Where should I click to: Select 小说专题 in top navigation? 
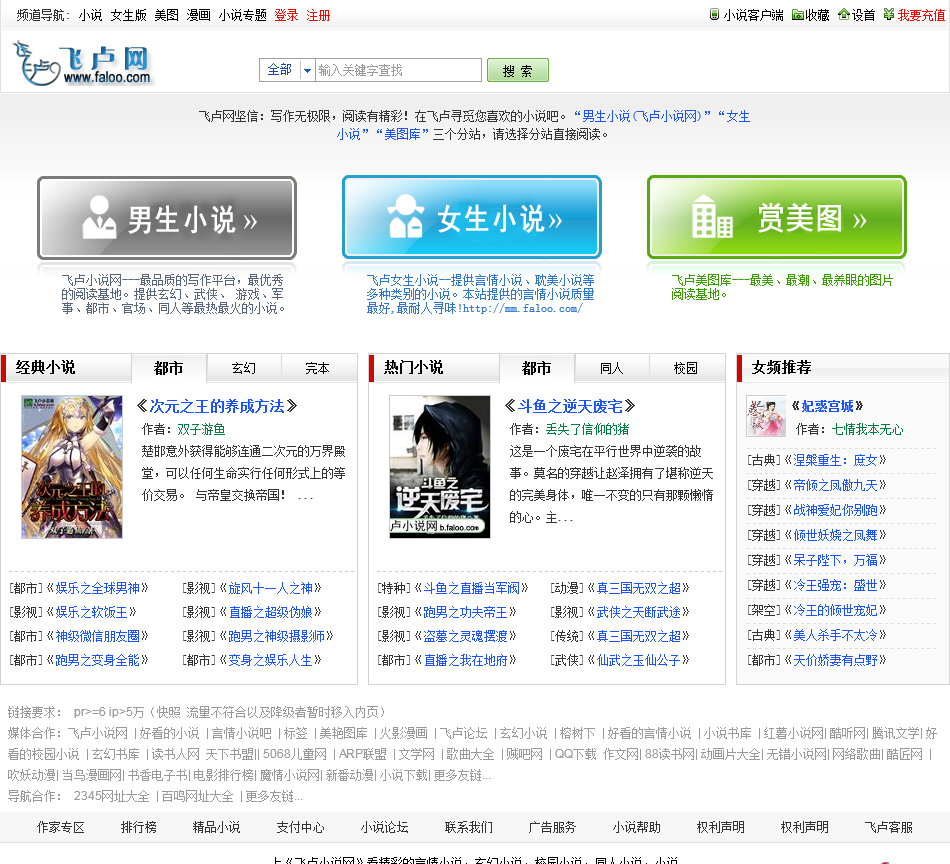[242, 15]
